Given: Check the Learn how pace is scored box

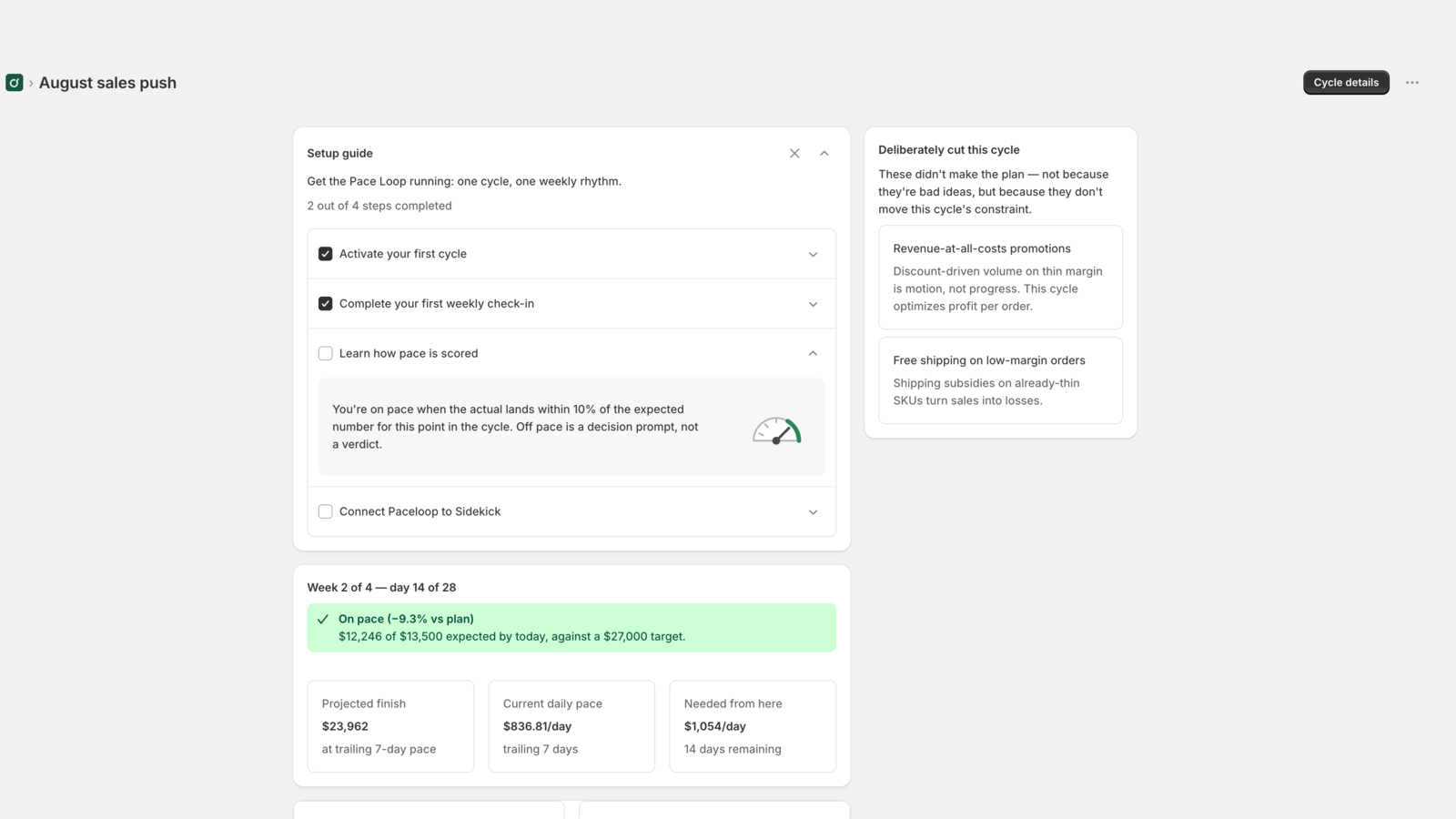Looking at the screenshot, I should (x=325, y=353).
